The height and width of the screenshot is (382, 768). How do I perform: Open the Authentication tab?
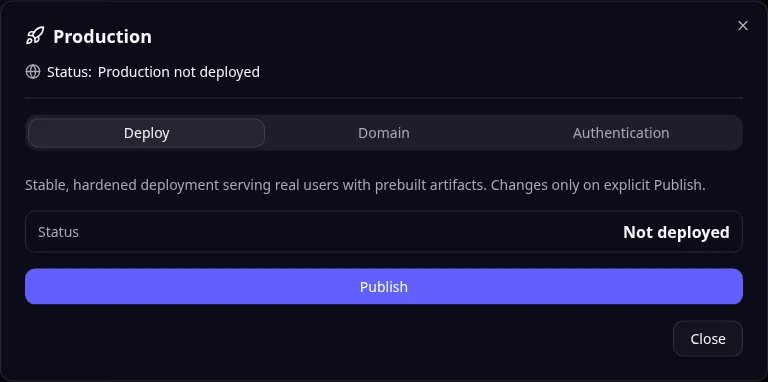pyautogui.click(x=621, y=133)
